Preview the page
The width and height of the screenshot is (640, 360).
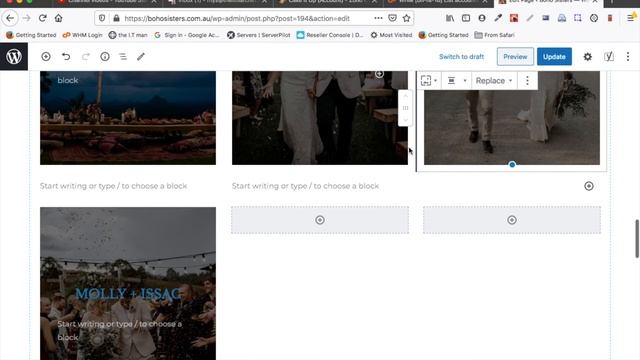515,57
